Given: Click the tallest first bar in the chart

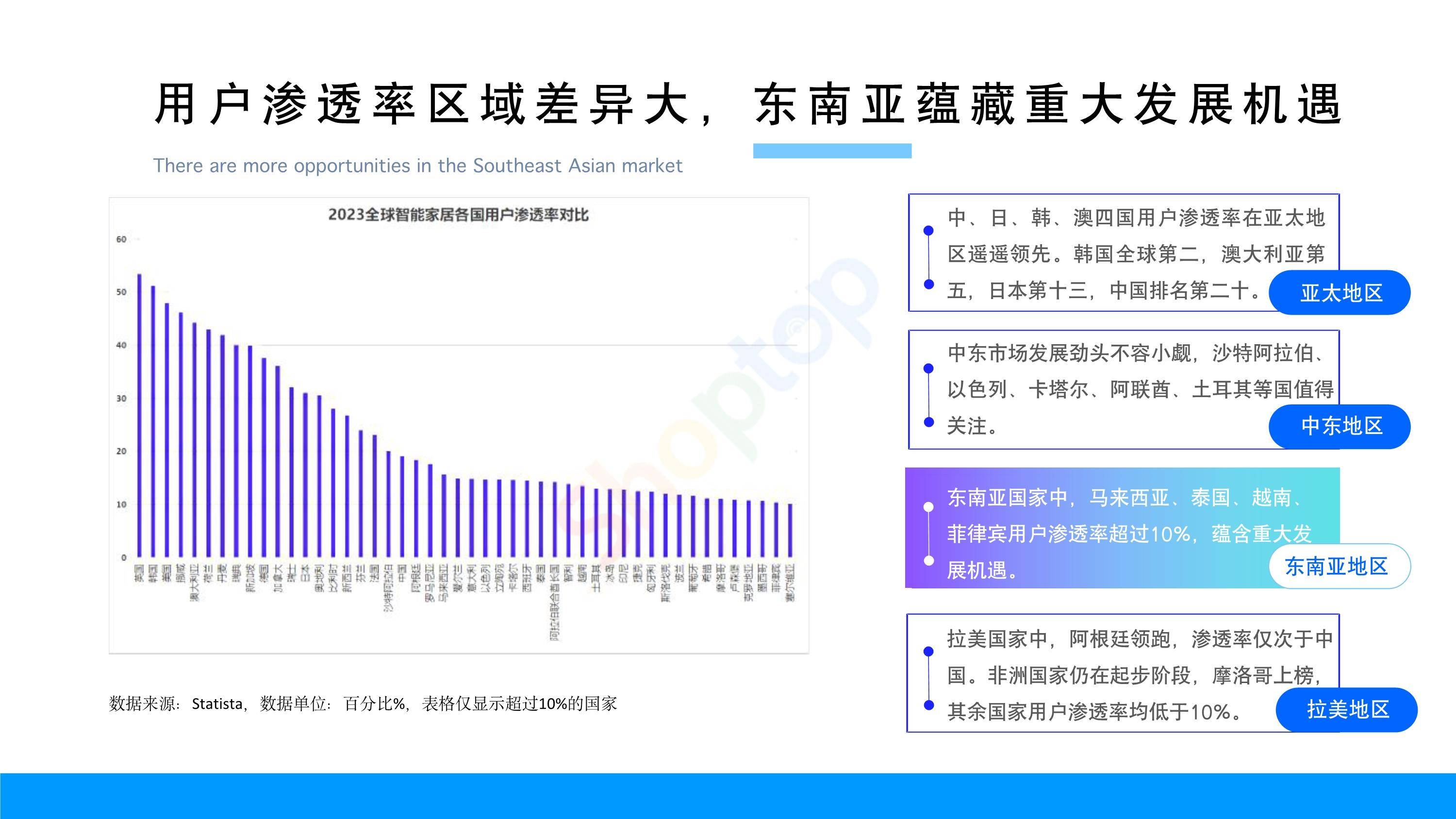Looking at the screenshot, I should [x=139, y=416].
